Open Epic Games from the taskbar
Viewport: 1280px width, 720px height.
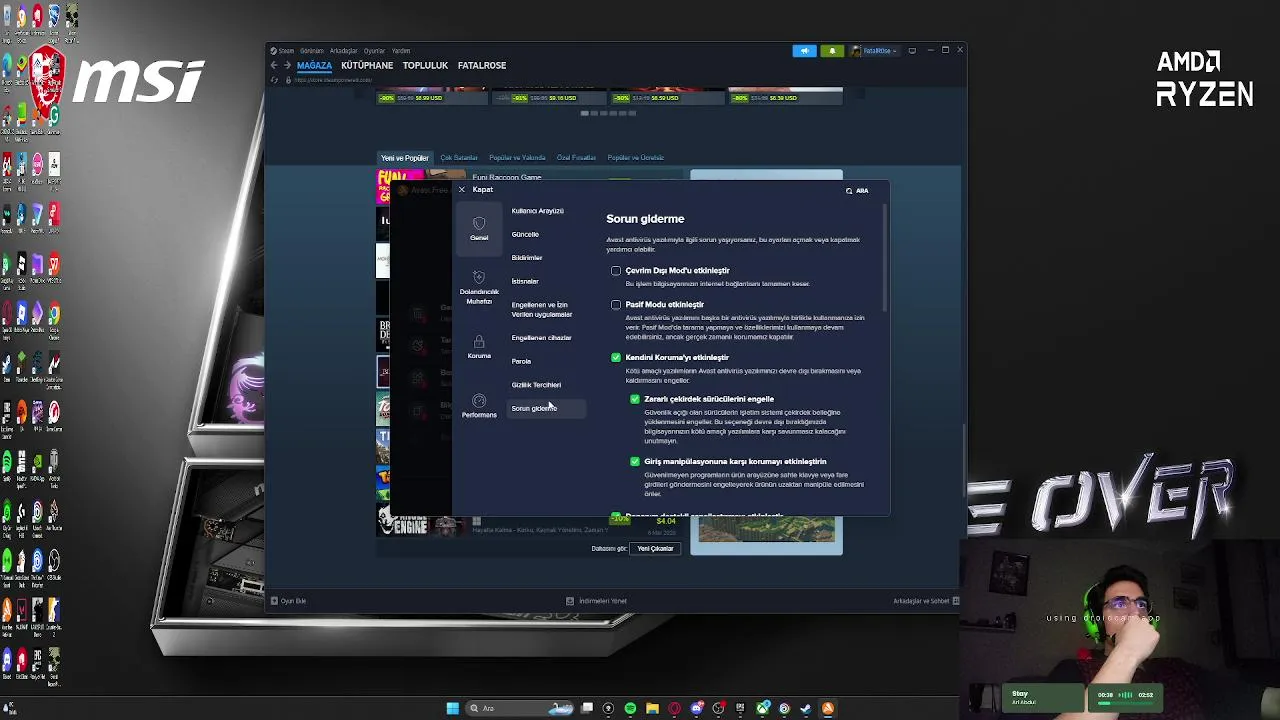coord(740,708)
